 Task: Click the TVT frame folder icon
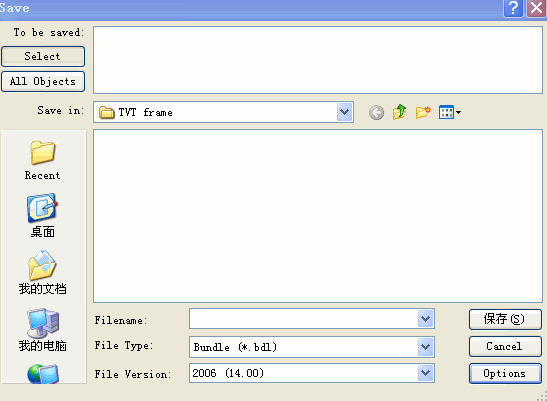[x=107, y=112]
